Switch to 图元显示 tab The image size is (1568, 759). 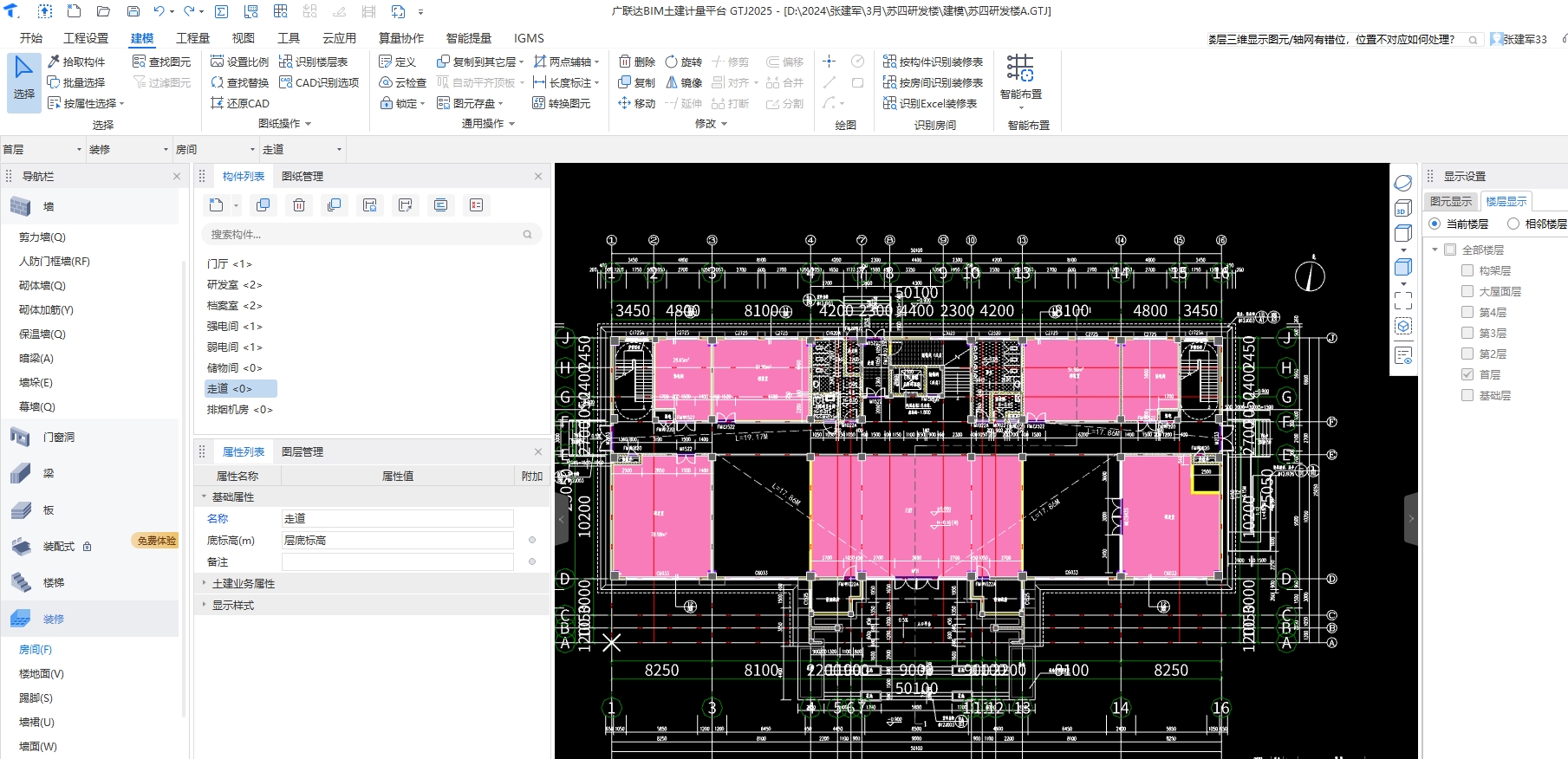coord(1451,201)
